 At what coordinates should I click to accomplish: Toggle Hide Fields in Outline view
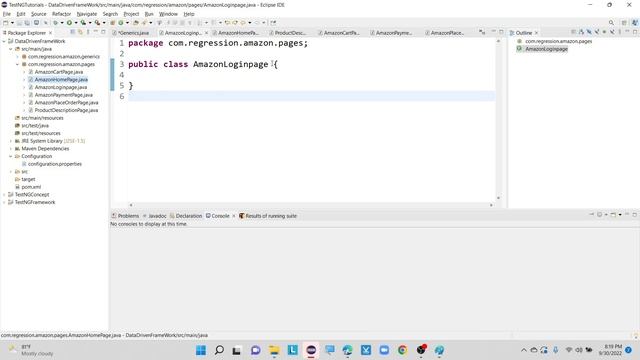coord(589,32)
